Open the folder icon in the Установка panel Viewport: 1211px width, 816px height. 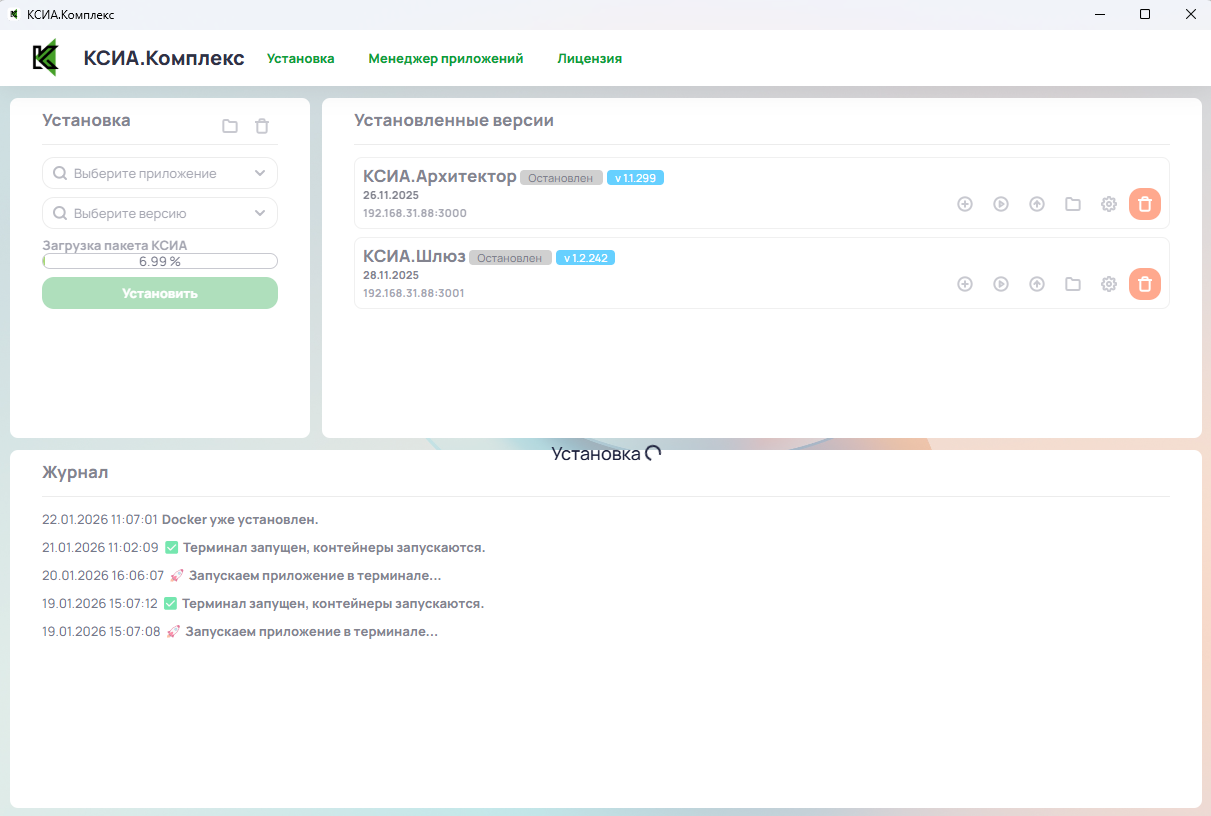coord(230,125)
